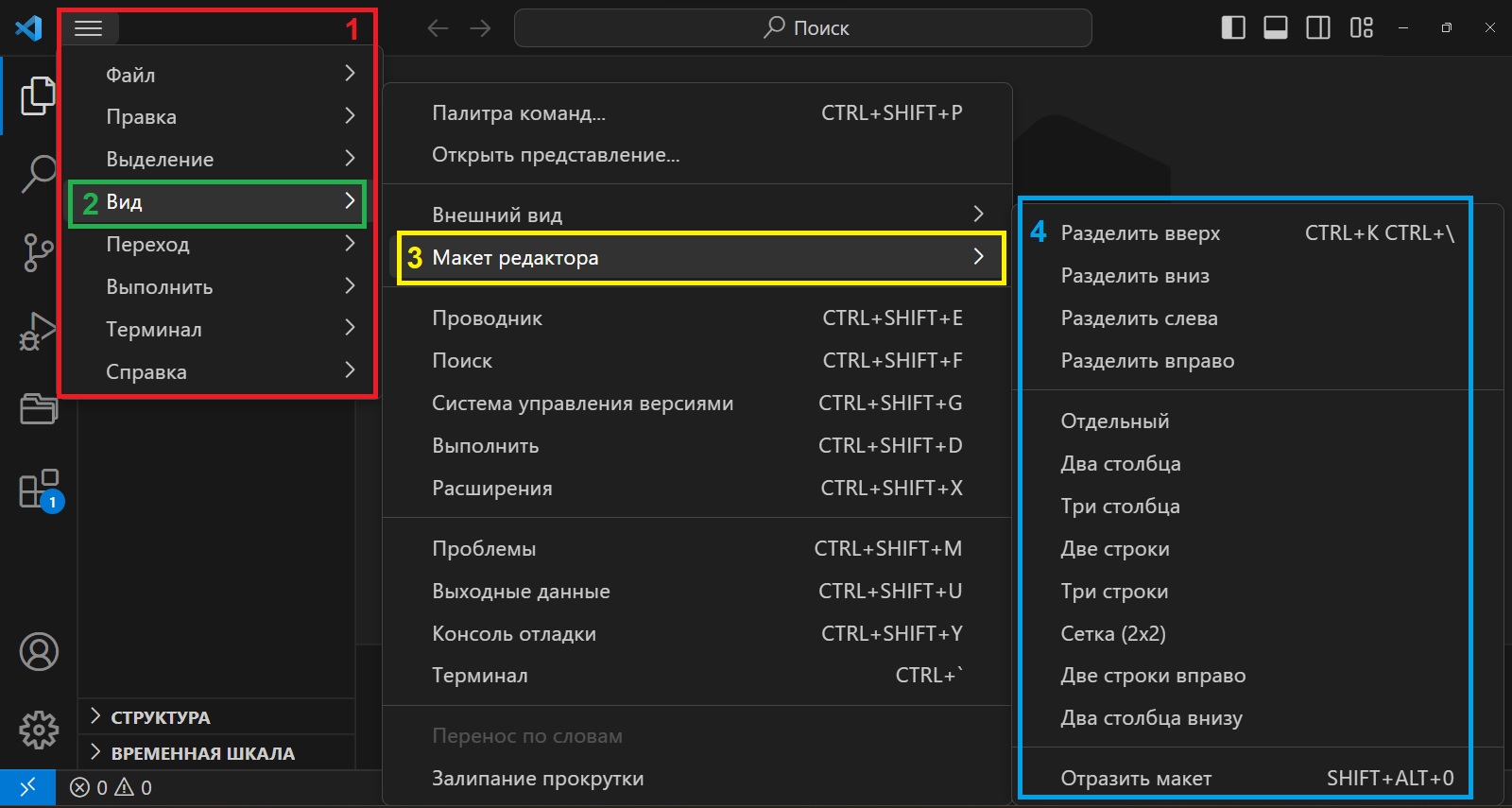Go forward with the right arrow
The width and height of the screenshot is (1512, 808).
(481, 28)
